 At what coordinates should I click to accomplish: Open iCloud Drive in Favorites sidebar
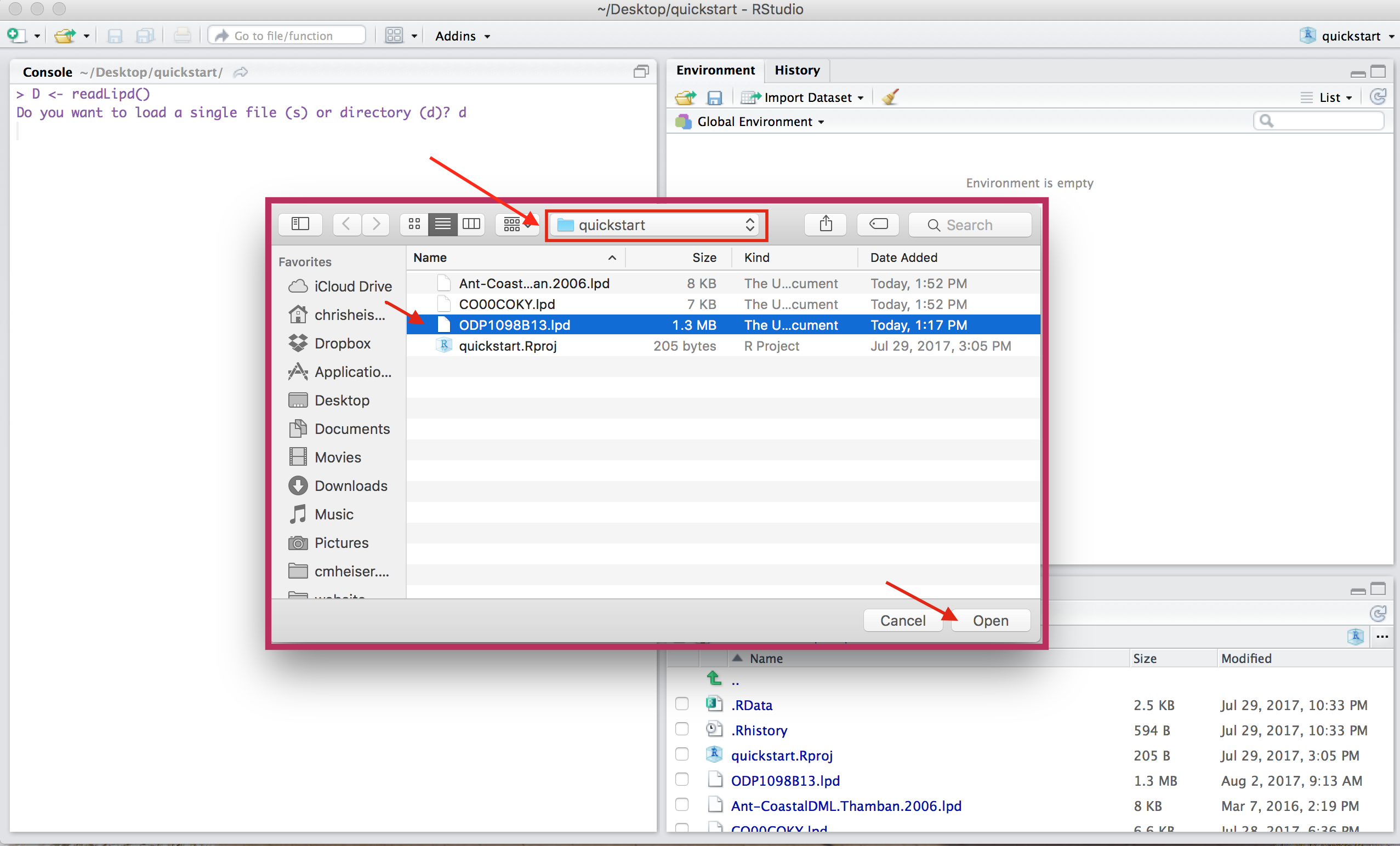[x=340, y=286]
